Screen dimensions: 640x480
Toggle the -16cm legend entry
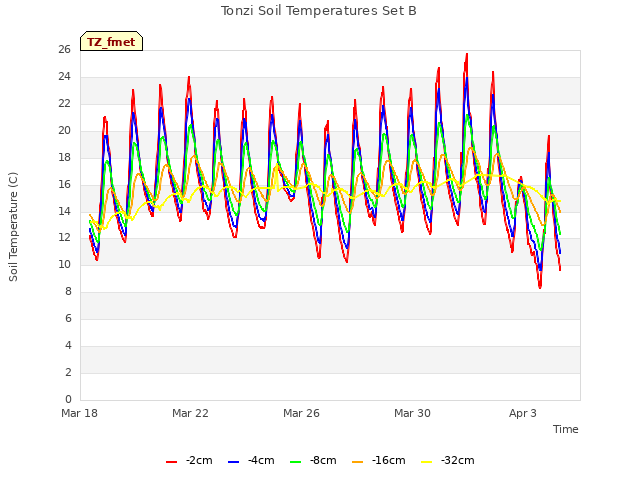coord(378,461)
